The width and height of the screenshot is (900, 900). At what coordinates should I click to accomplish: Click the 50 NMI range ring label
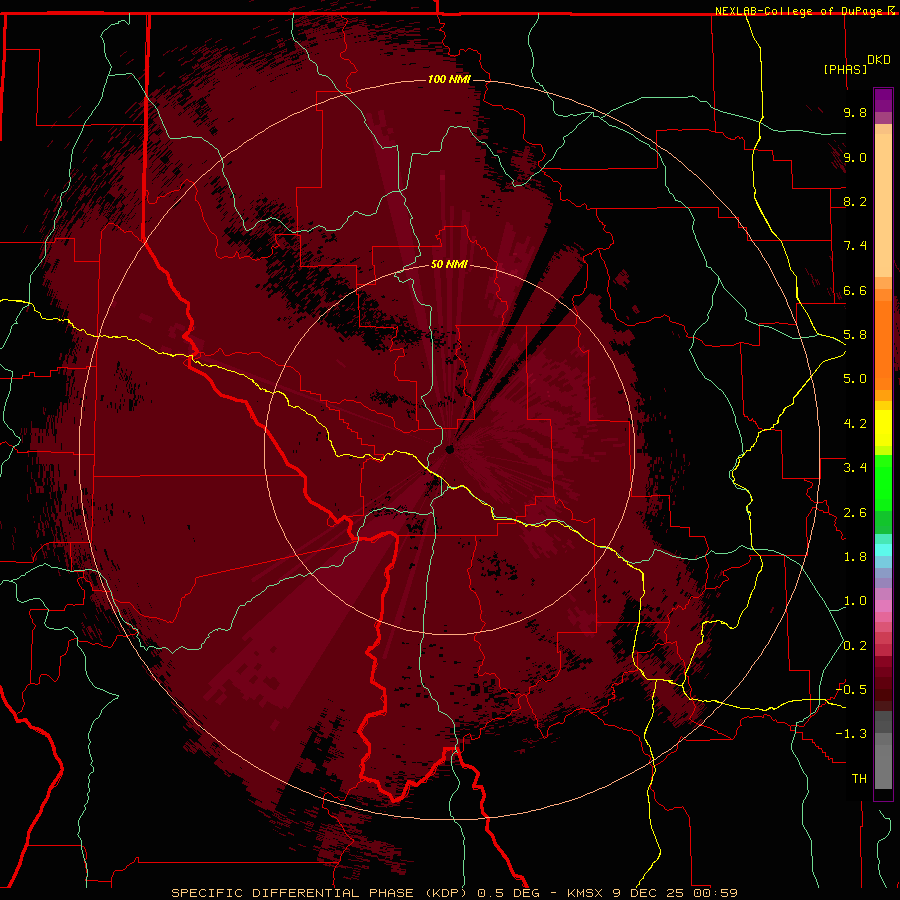coord(449,264)
